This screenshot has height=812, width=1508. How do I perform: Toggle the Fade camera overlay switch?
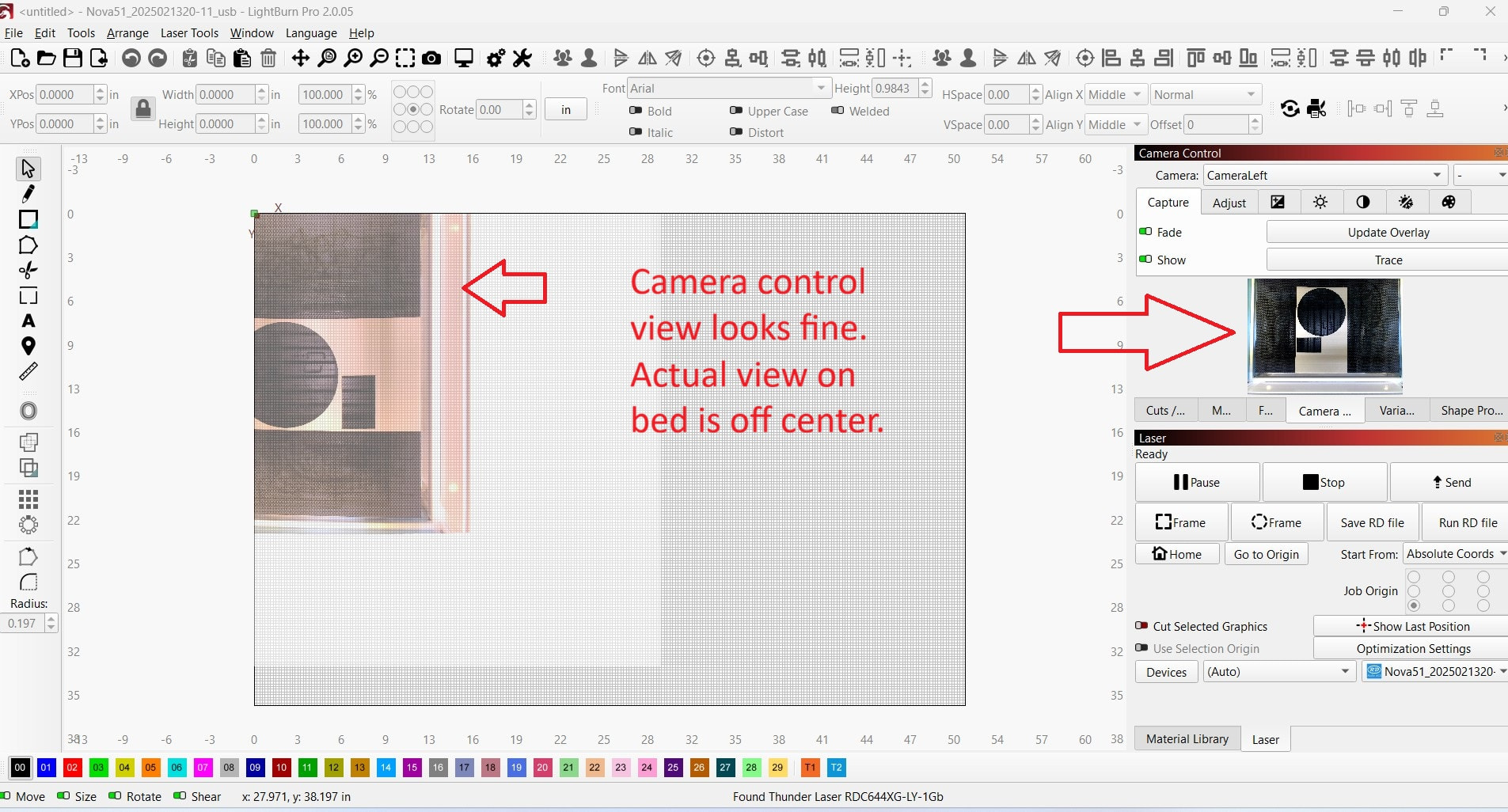tap(1145, 232)
